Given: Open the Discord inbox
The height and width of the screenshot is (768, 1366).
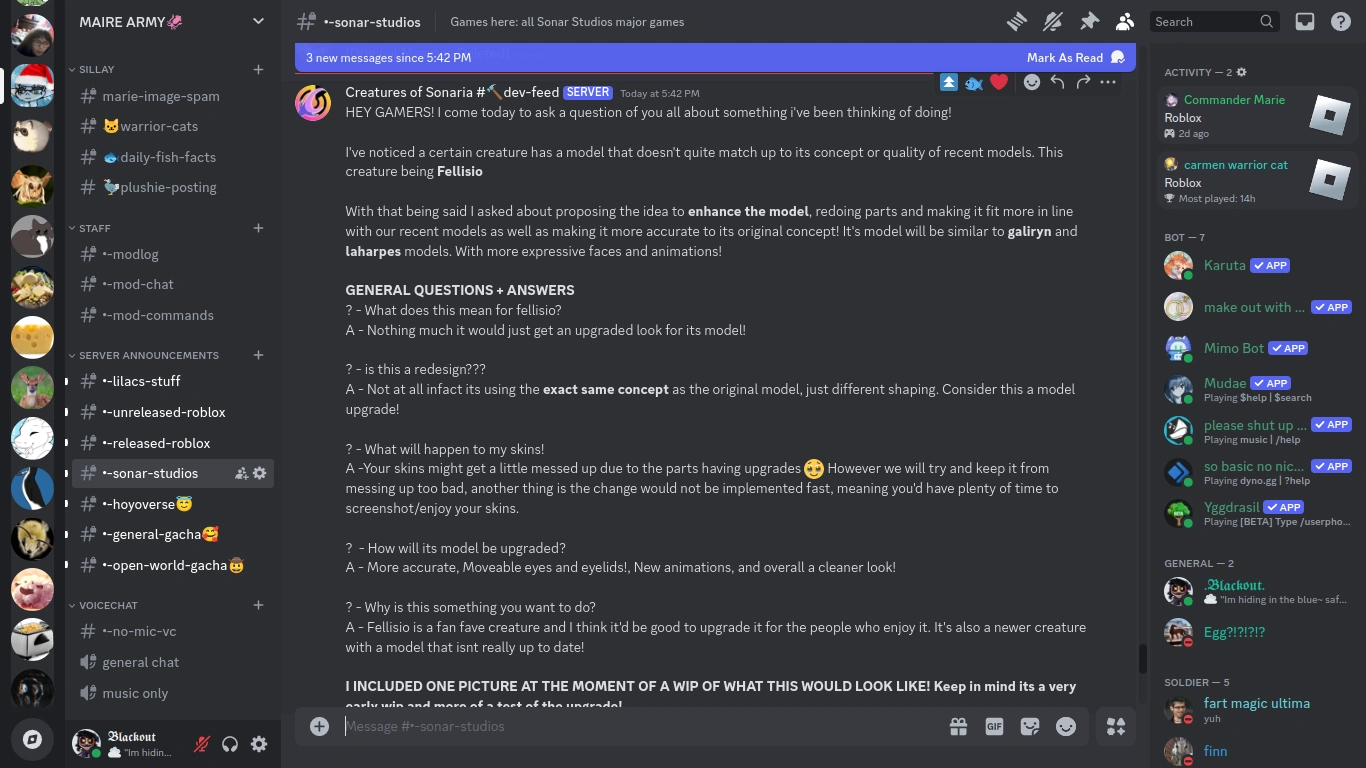Looking at the screenshot, I should point(1304,21).
